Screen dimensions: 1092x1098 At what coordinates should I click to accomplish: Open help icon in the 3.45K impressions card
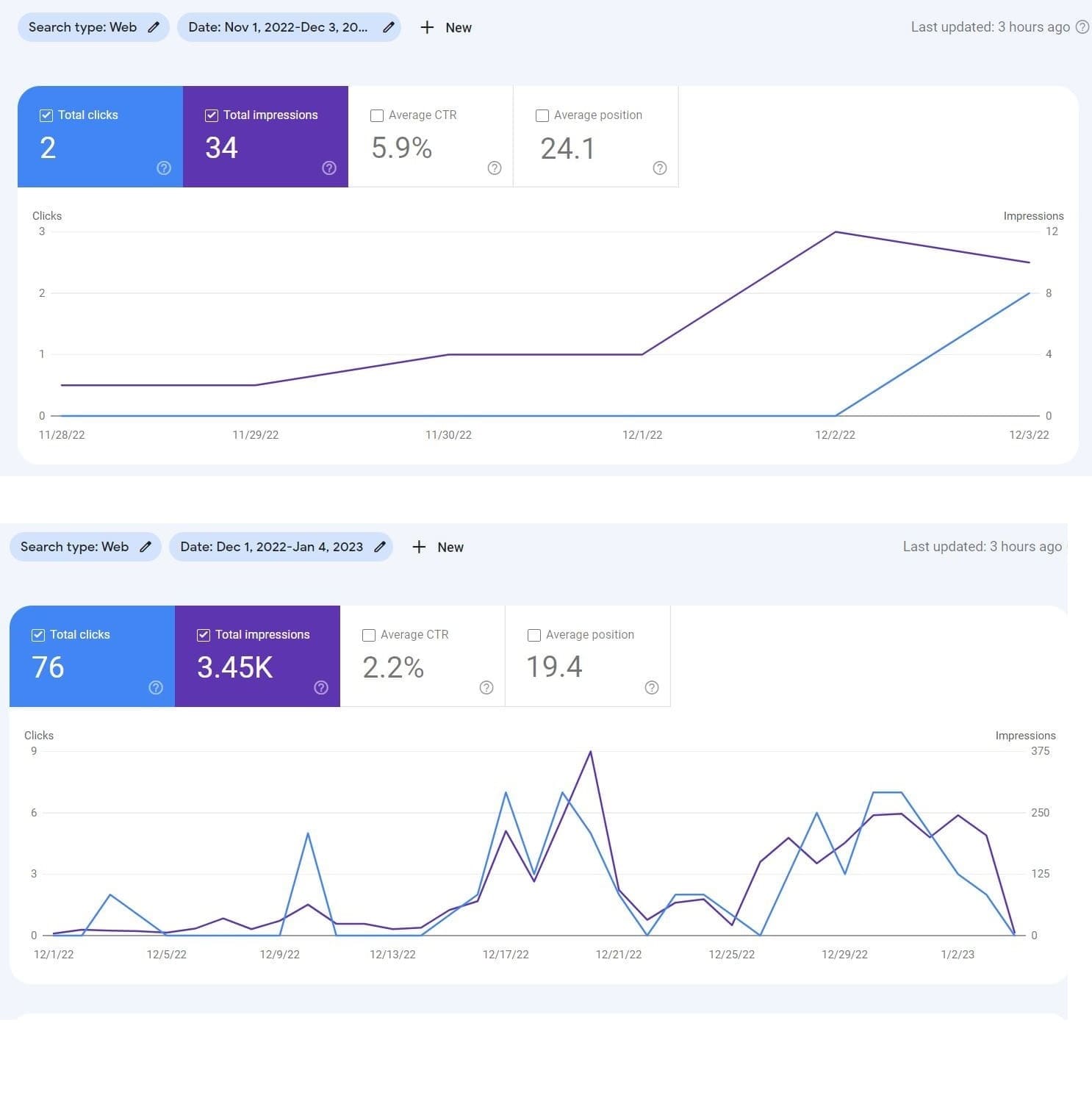321,688
